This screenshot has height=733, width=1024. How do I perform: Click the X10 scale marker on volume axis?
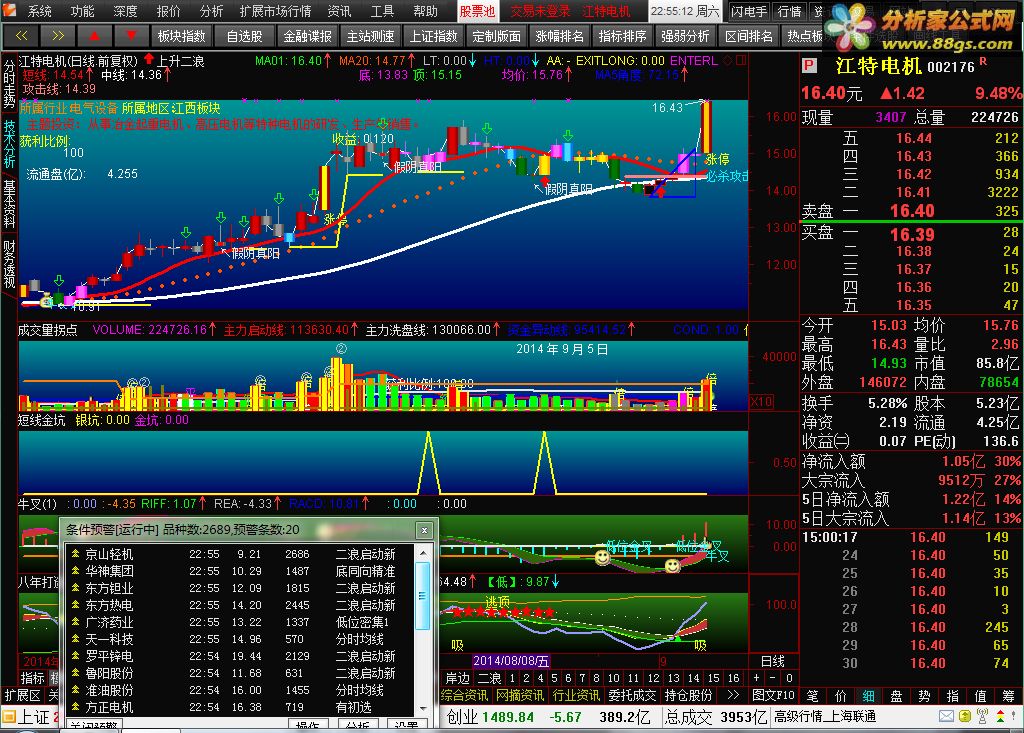[x=761, y=401]
